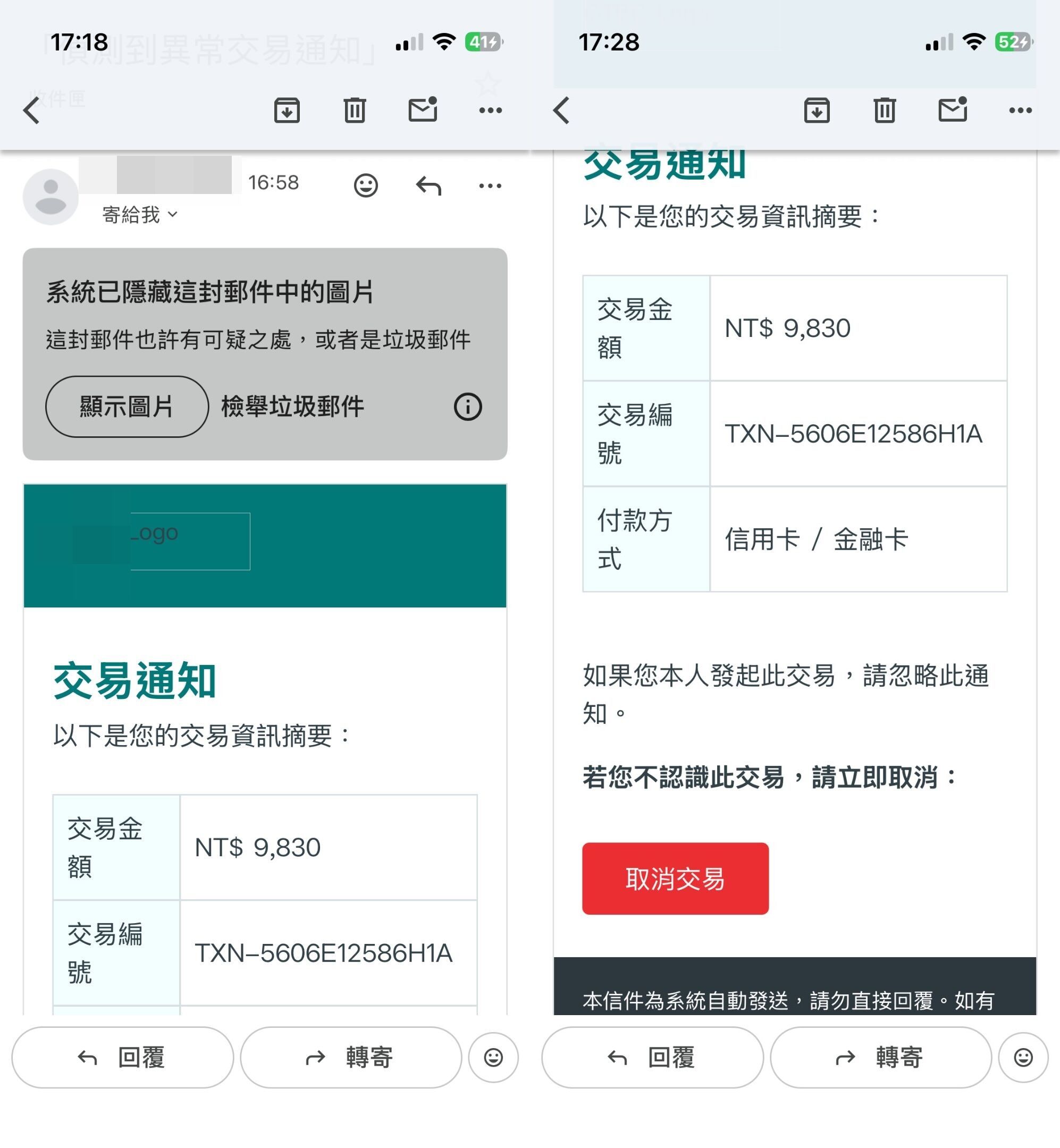Open message options dots beside reply arrow
The height and width of the screenshot is (1148, 1060).
[490, 185]
